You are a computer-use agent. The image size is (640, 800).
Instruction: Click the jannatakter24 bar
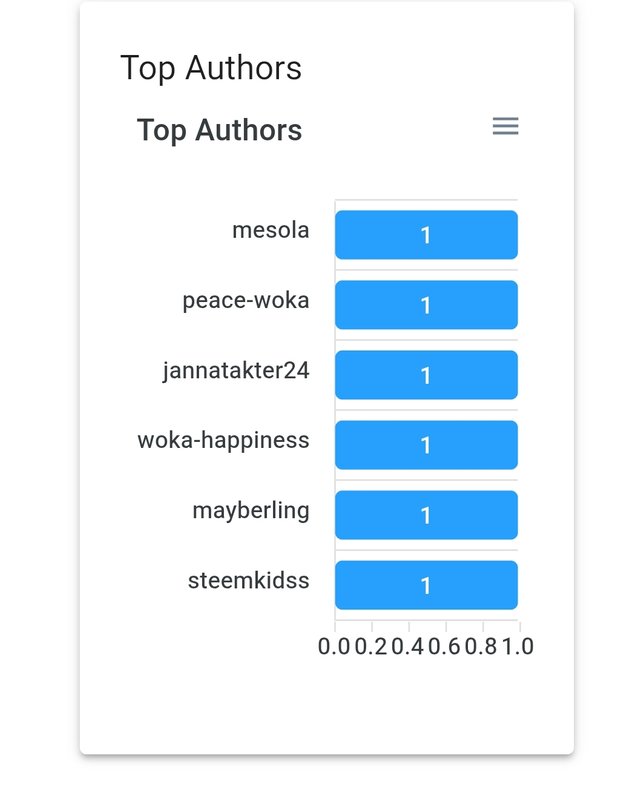[426, 375]
